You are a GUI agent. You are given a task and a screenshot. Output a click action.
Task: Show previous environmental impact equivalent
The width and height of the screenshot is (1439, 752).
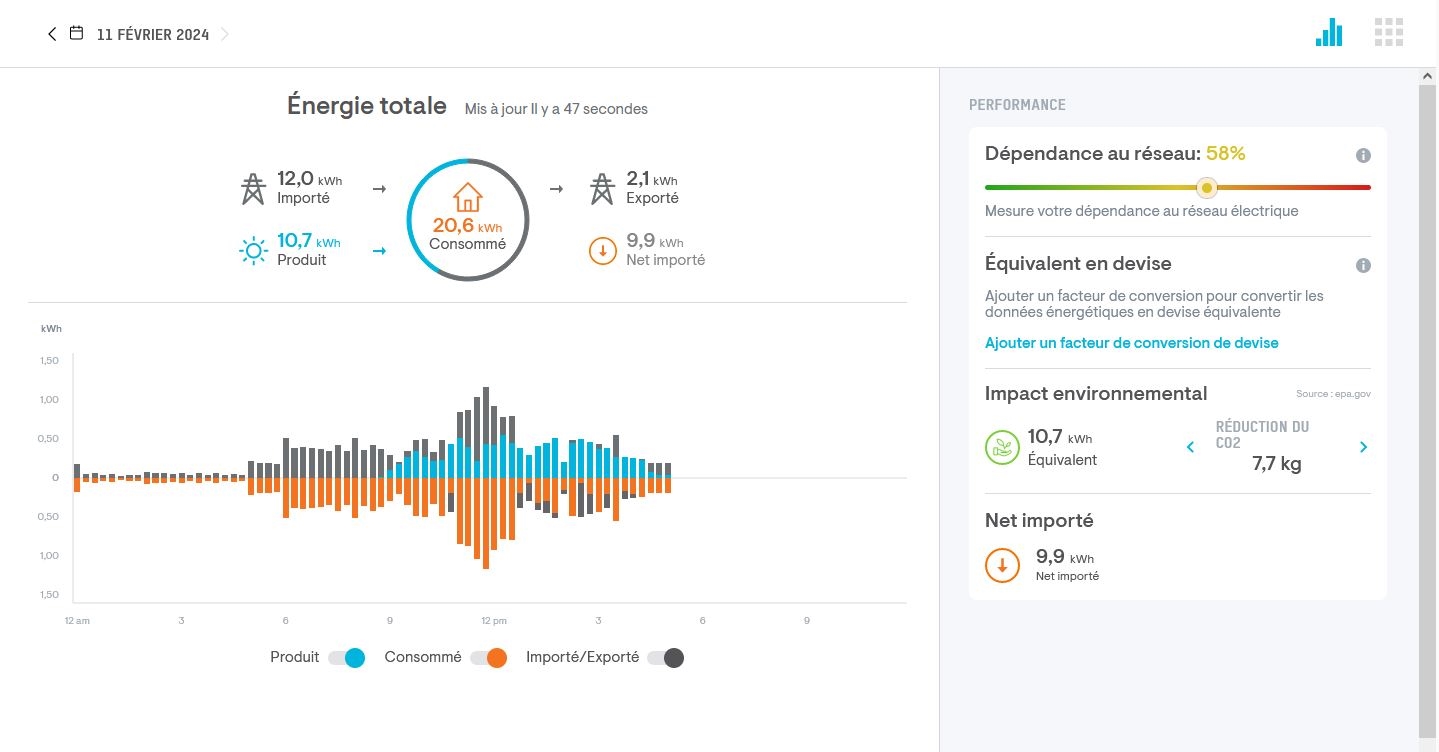[1190, 447]
